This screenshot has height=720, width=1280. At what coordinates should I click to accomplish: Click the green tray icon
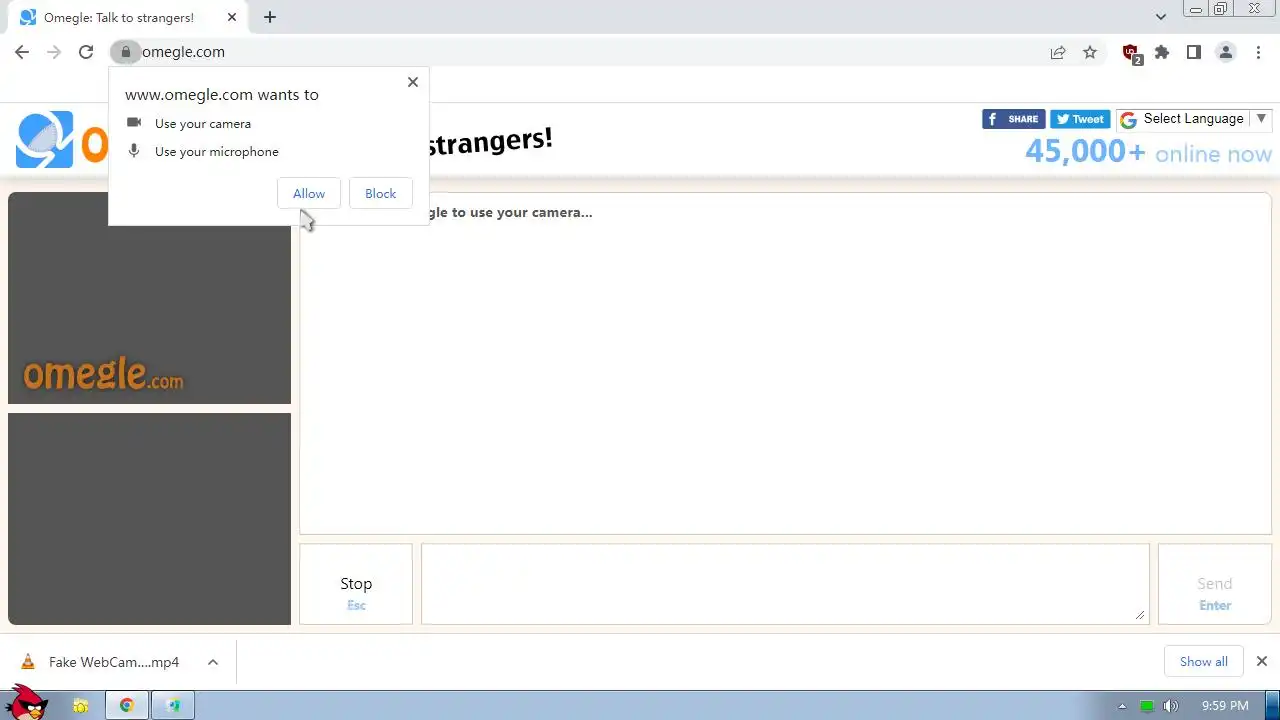coord(1147,706)
